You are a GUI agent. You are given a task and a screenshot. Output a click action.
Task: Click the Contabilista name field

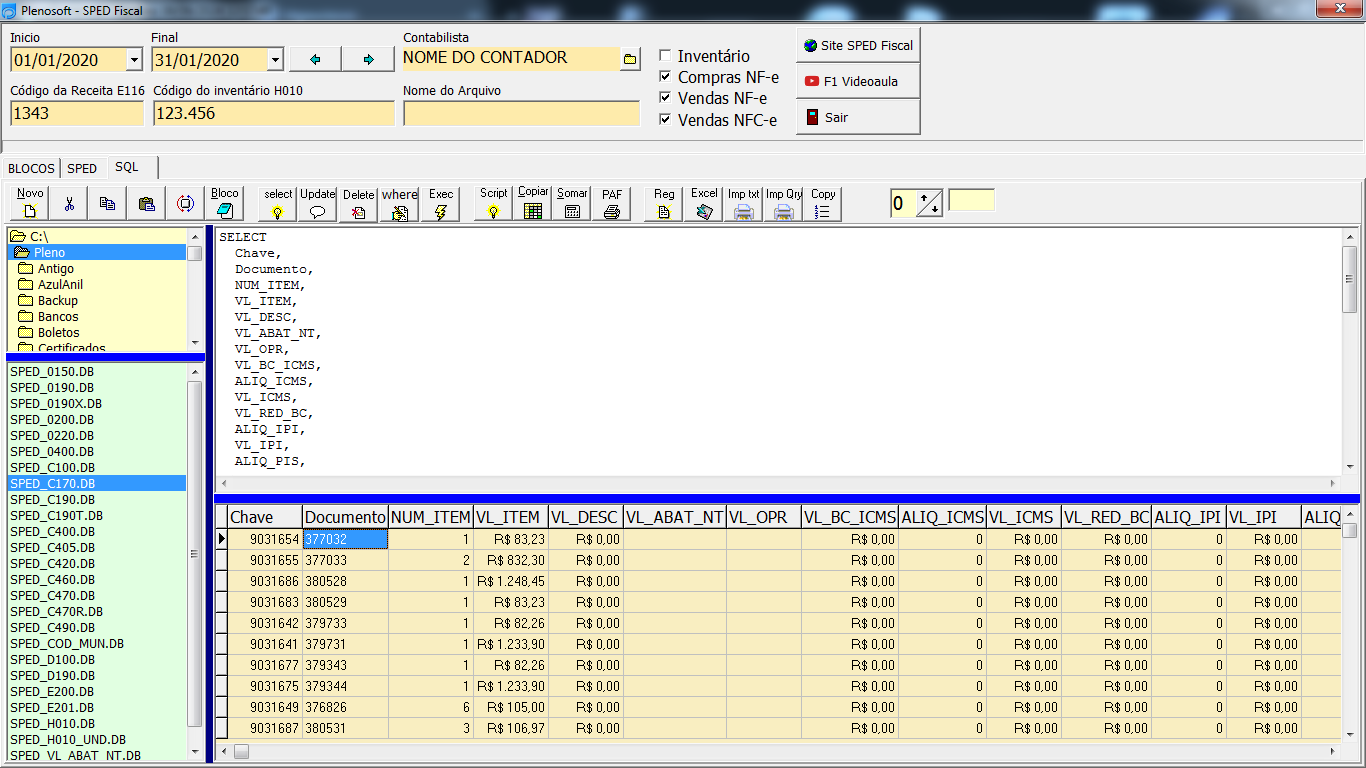pos(511,58)
